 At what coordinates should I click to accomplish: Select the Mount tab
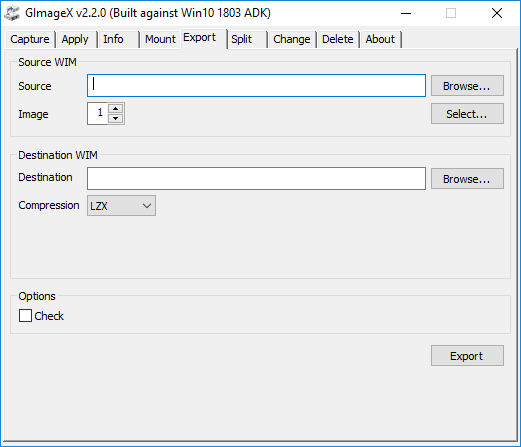[160, 39]
